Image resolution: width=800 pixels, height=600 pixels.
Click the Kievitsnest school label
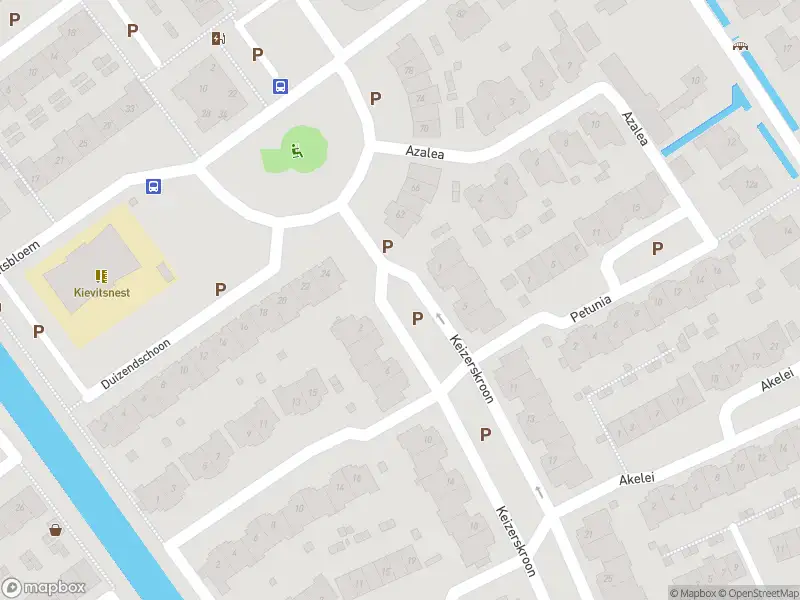pyautogui.click(x=102, y=293)
